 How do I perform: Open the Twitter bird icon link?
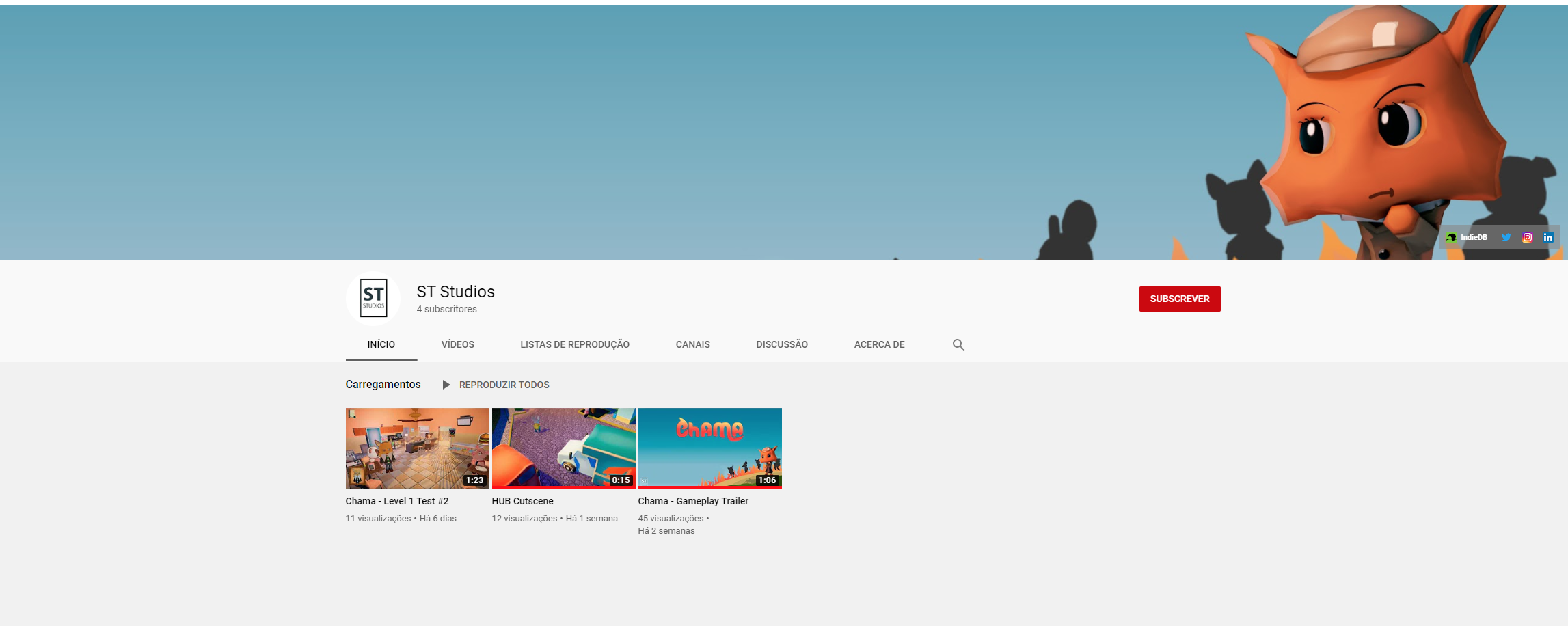[x=1506, y=237]
